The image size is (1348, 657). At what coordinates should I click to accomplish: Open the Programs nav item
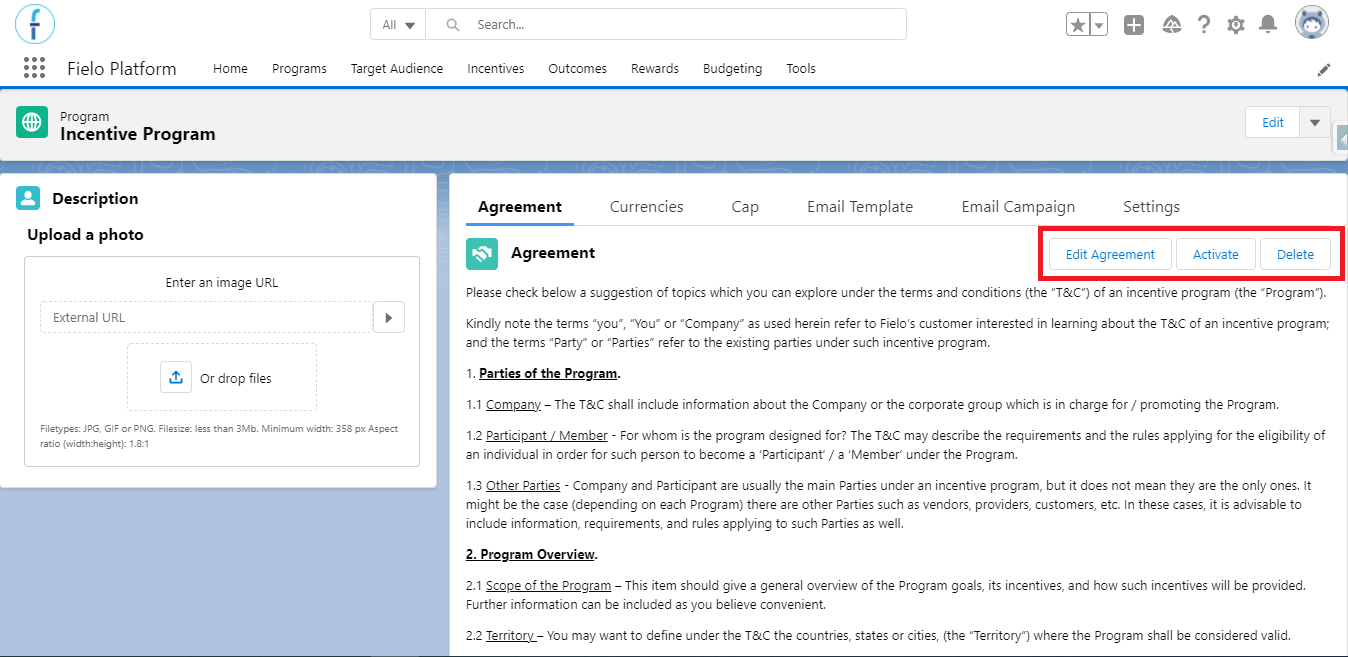coord(299,69)
